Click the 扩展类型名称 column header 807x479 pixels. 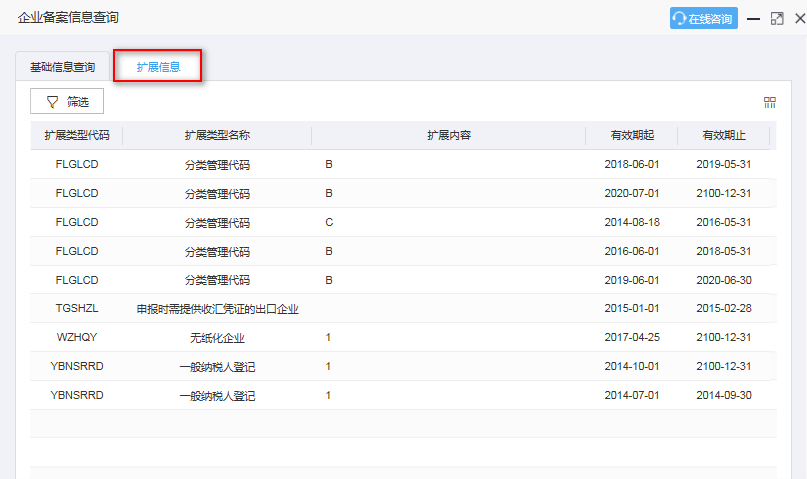tap(217, 135)
